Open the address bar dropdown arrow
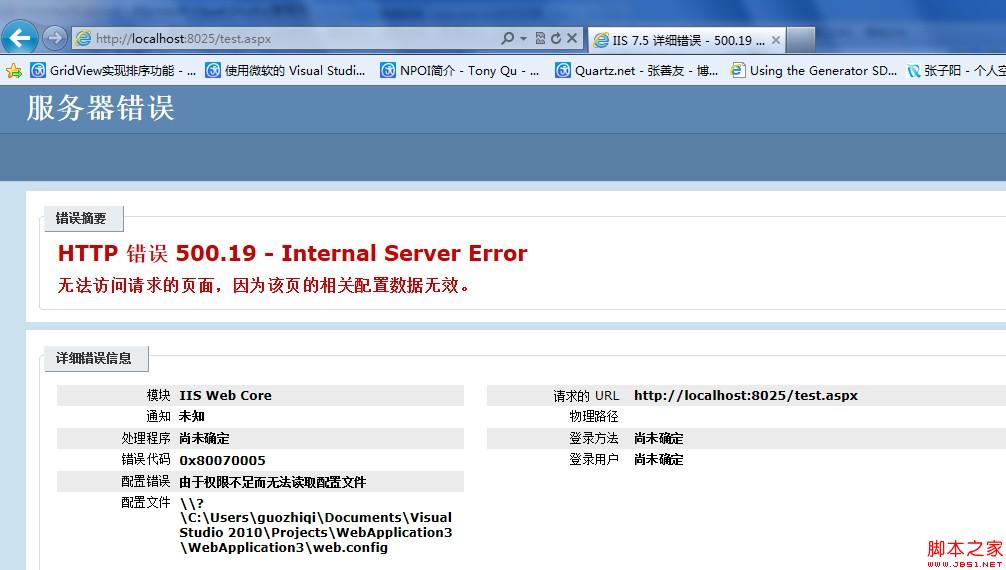Screen dimensions: 1006x570 [x=522, y=39]
